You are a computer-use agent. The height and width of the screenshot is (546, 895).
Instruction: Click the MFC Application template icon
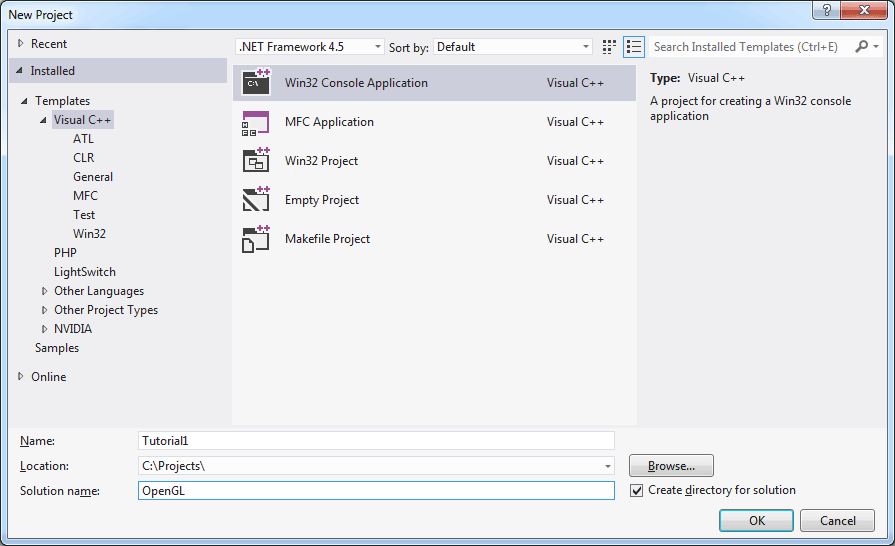(256, 122)
